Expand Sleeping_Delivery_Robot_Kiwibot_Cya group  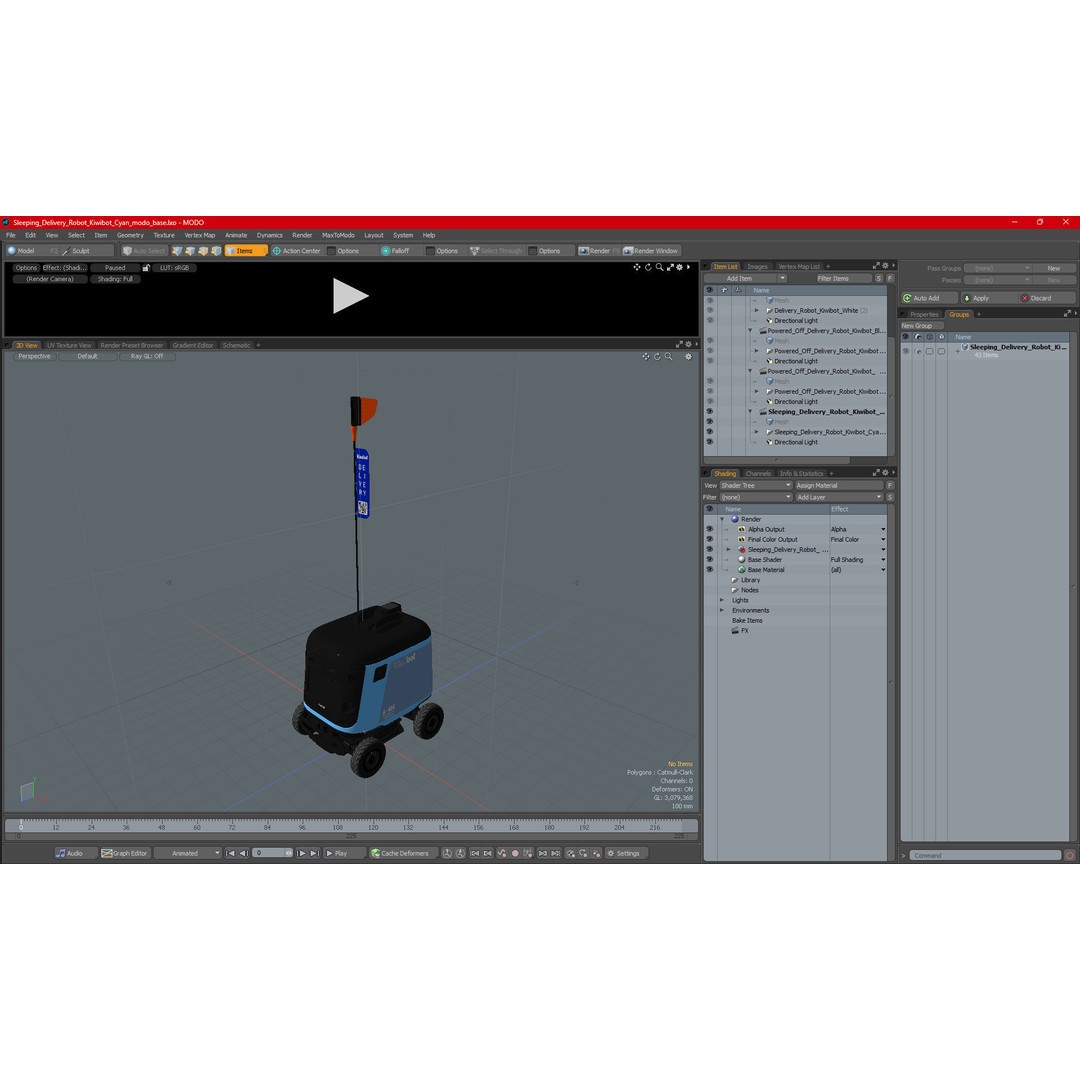coord(756,432)
